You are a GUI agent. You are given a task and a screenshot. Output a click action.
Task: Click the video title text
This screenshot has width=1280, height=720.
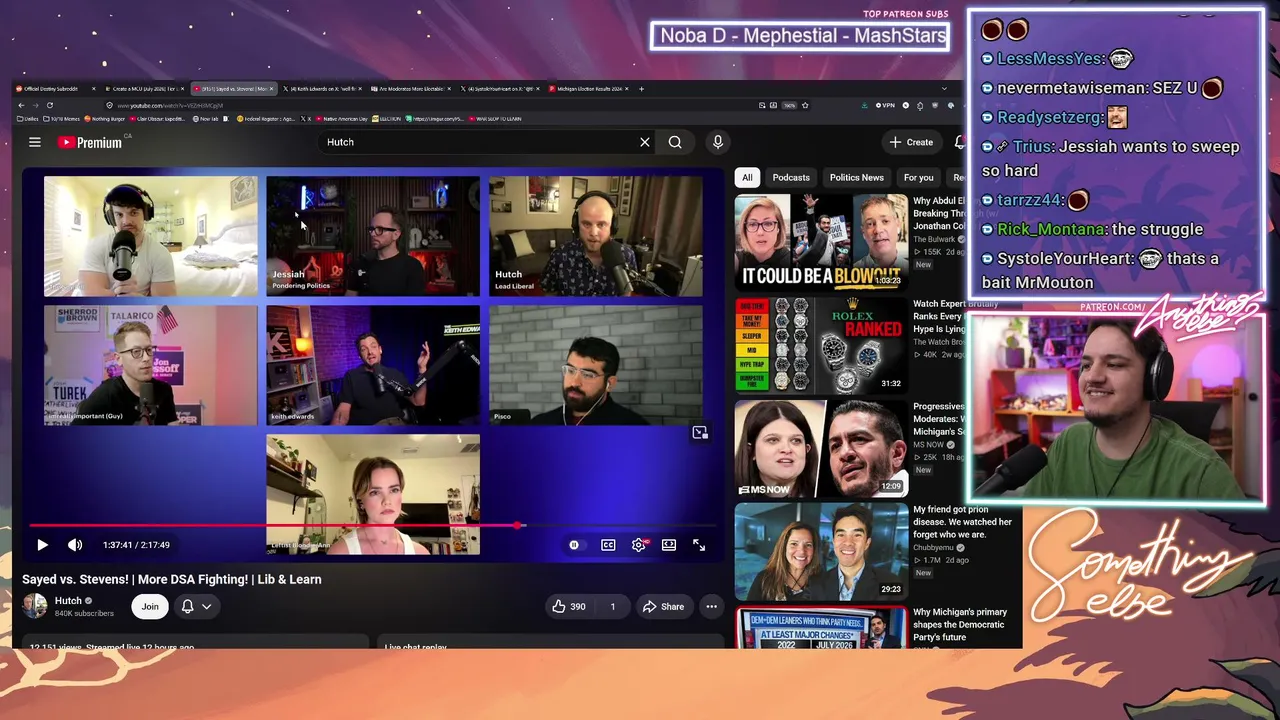tap(172, 579)
